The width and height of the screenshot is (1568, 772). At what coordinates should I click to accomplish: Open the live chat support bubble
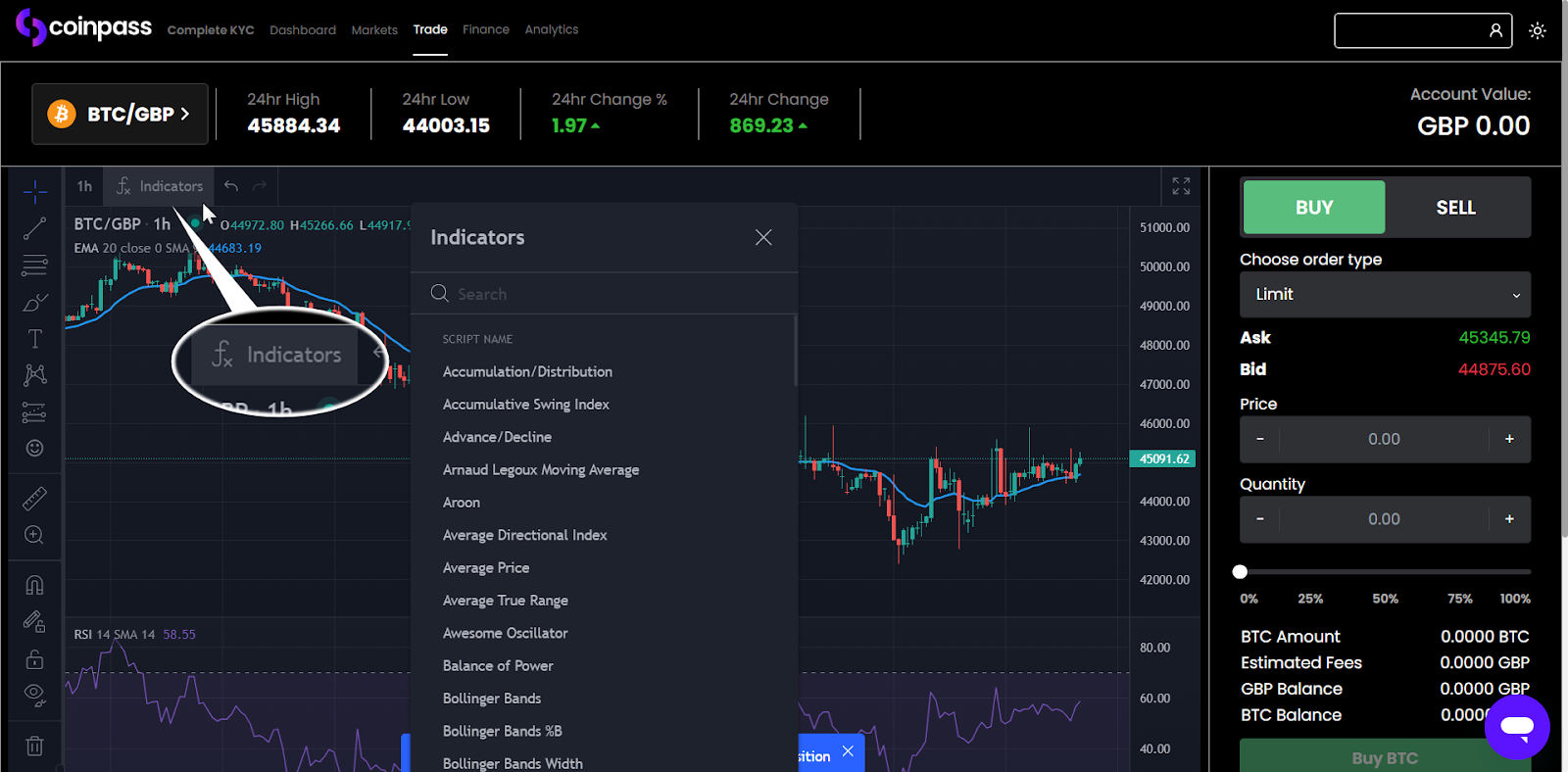click(x=1516, y=727)
